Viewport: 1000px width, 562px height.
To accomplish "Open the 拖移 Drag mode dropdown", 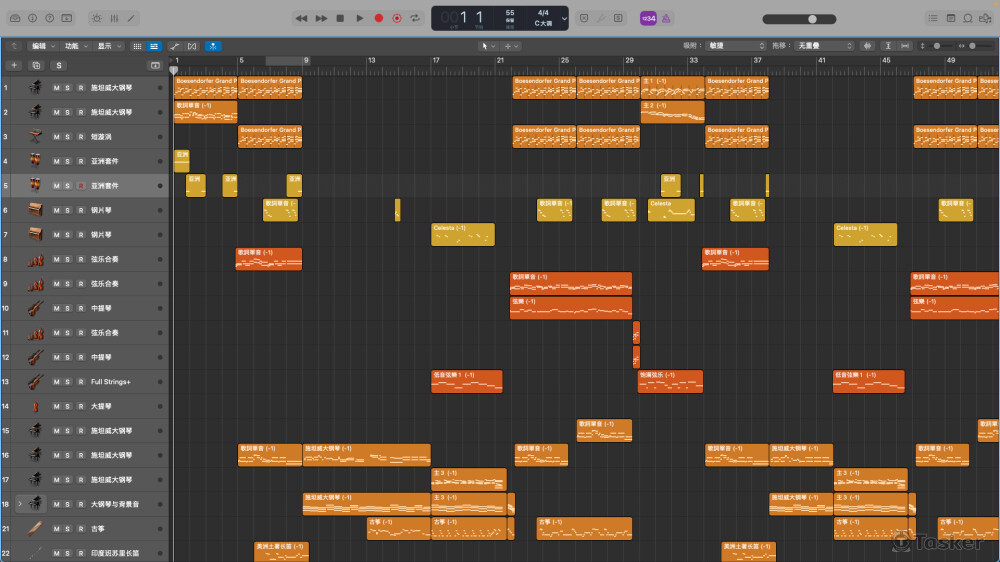I will [824, 46].
